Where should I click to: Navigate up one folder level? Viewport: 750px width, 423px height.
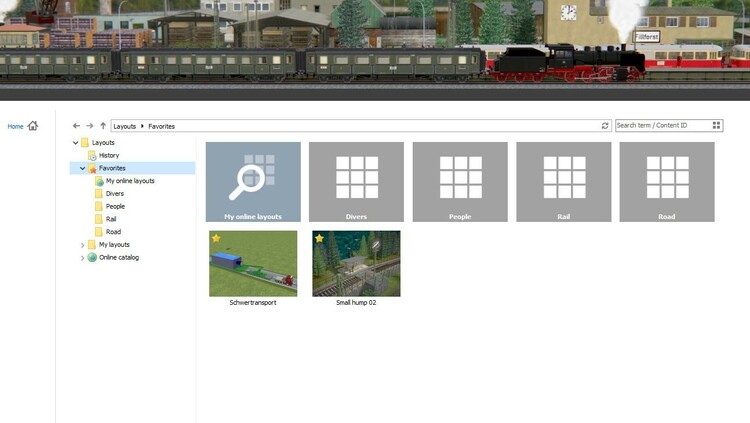pos(102,126)
